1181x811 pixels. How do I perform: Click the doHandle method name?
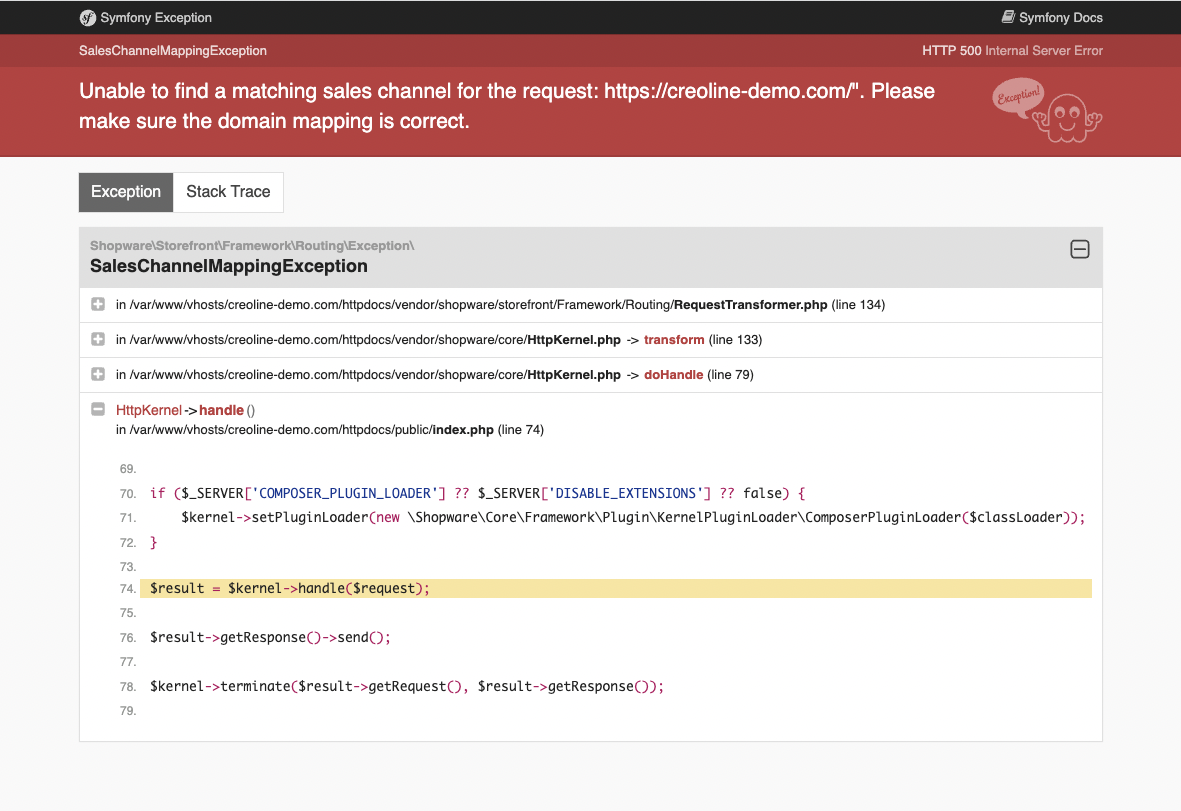(x=673, y=374)
